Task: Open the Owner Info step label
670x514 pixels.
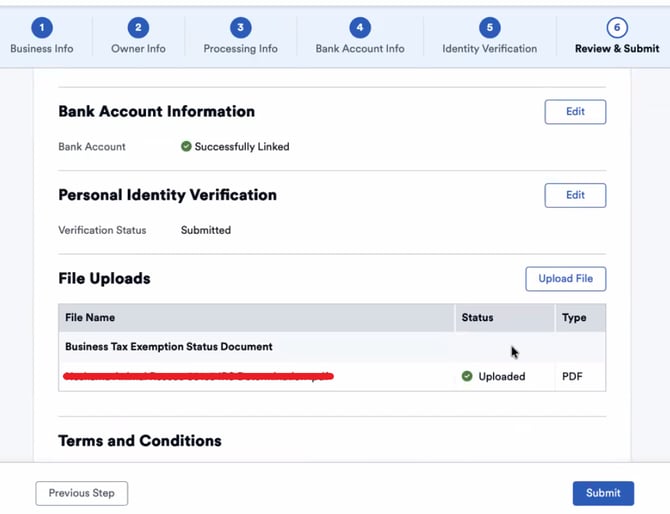Action: tap(138, 49)
